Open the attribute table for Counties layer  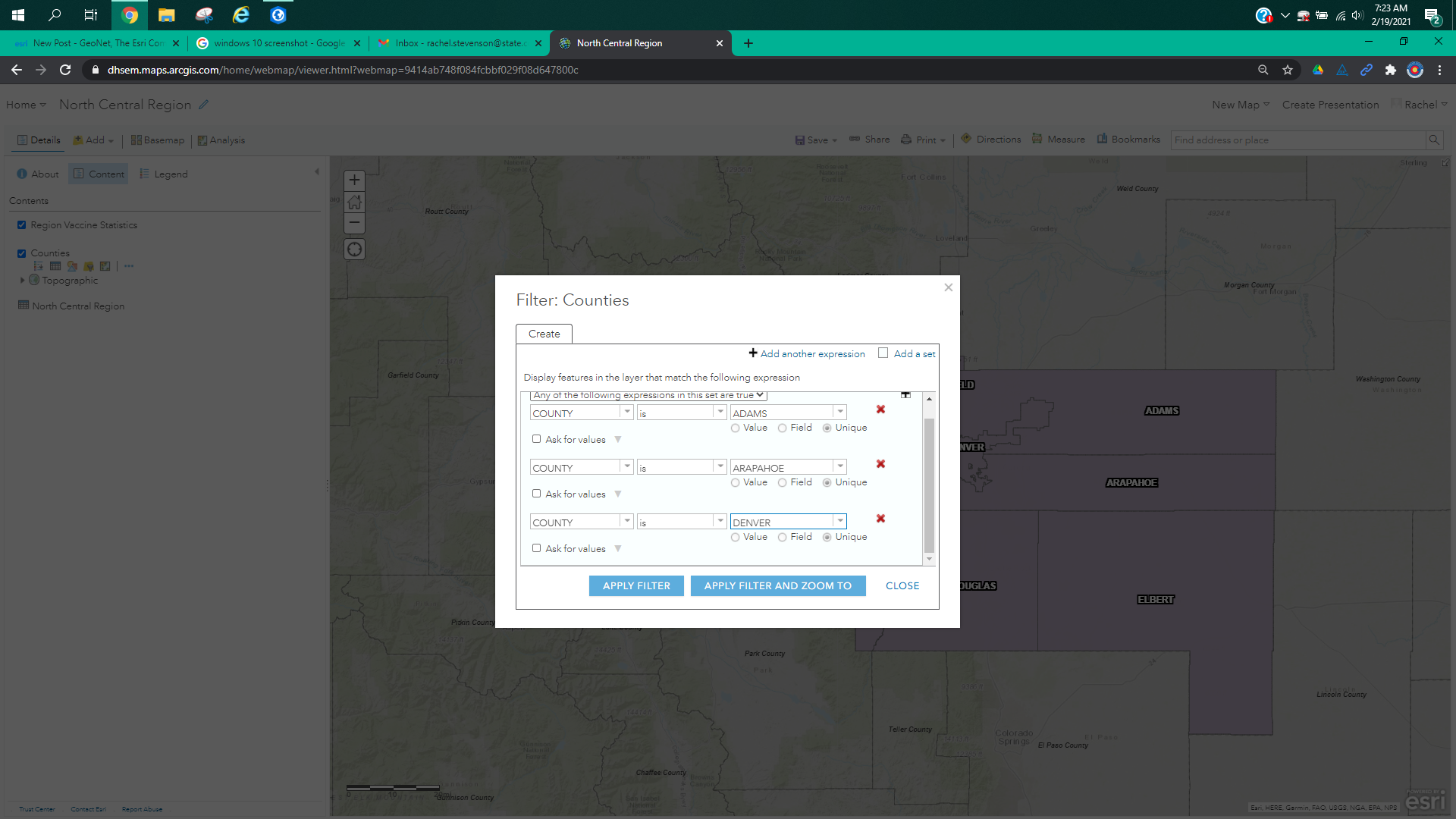(55, 266)
